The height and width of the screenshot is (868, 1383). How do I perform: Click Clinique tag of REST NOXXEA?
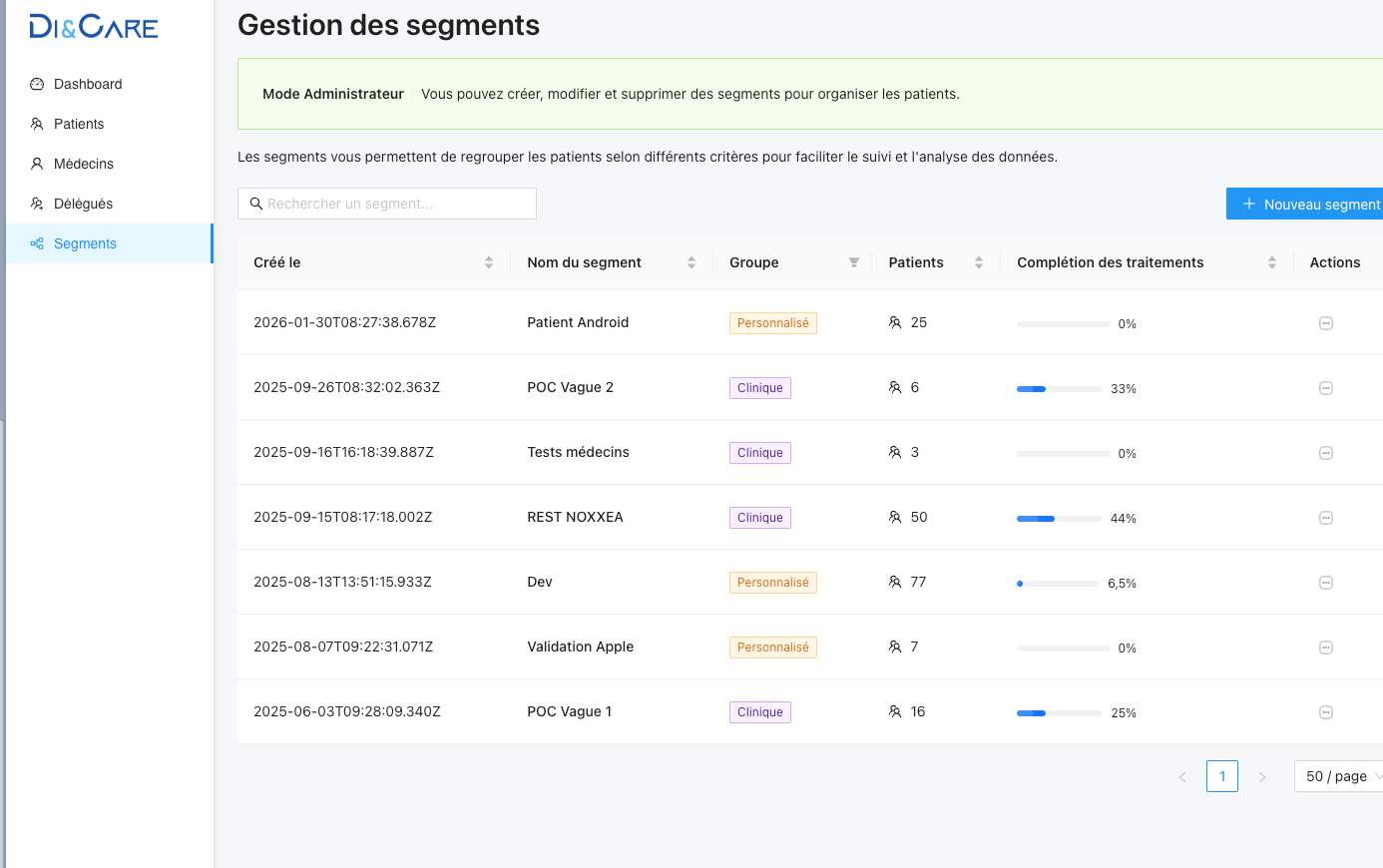point(760,518)
